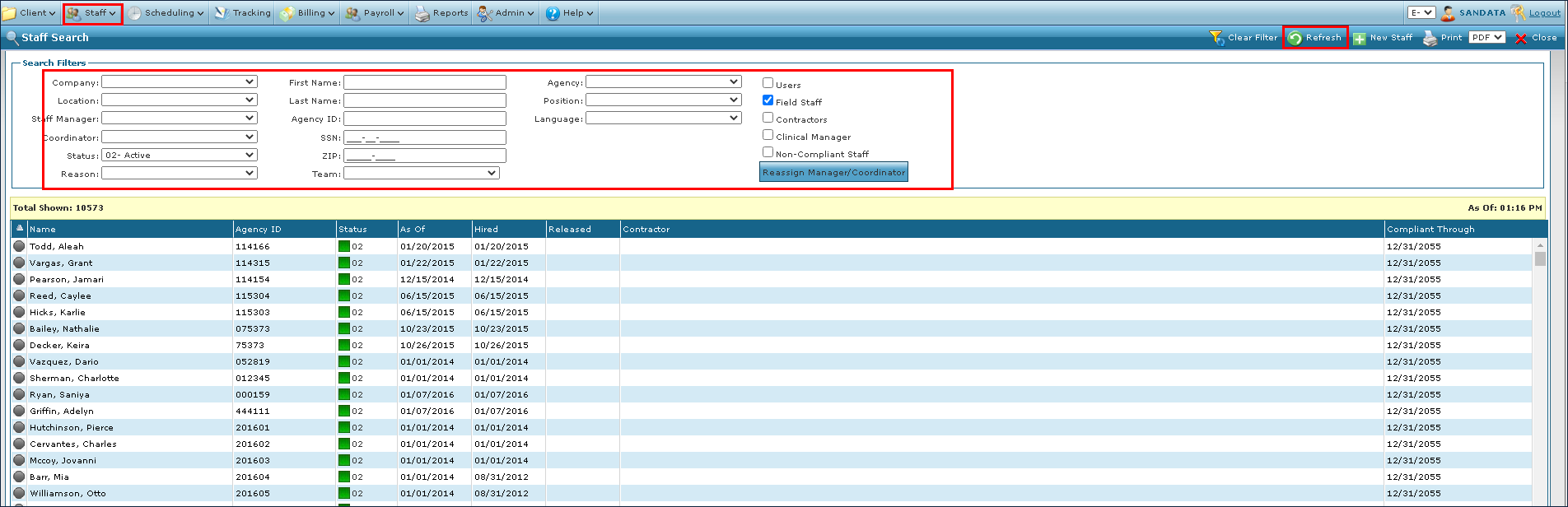Click the Clear Filter funnel icon

click(1216, 38)
